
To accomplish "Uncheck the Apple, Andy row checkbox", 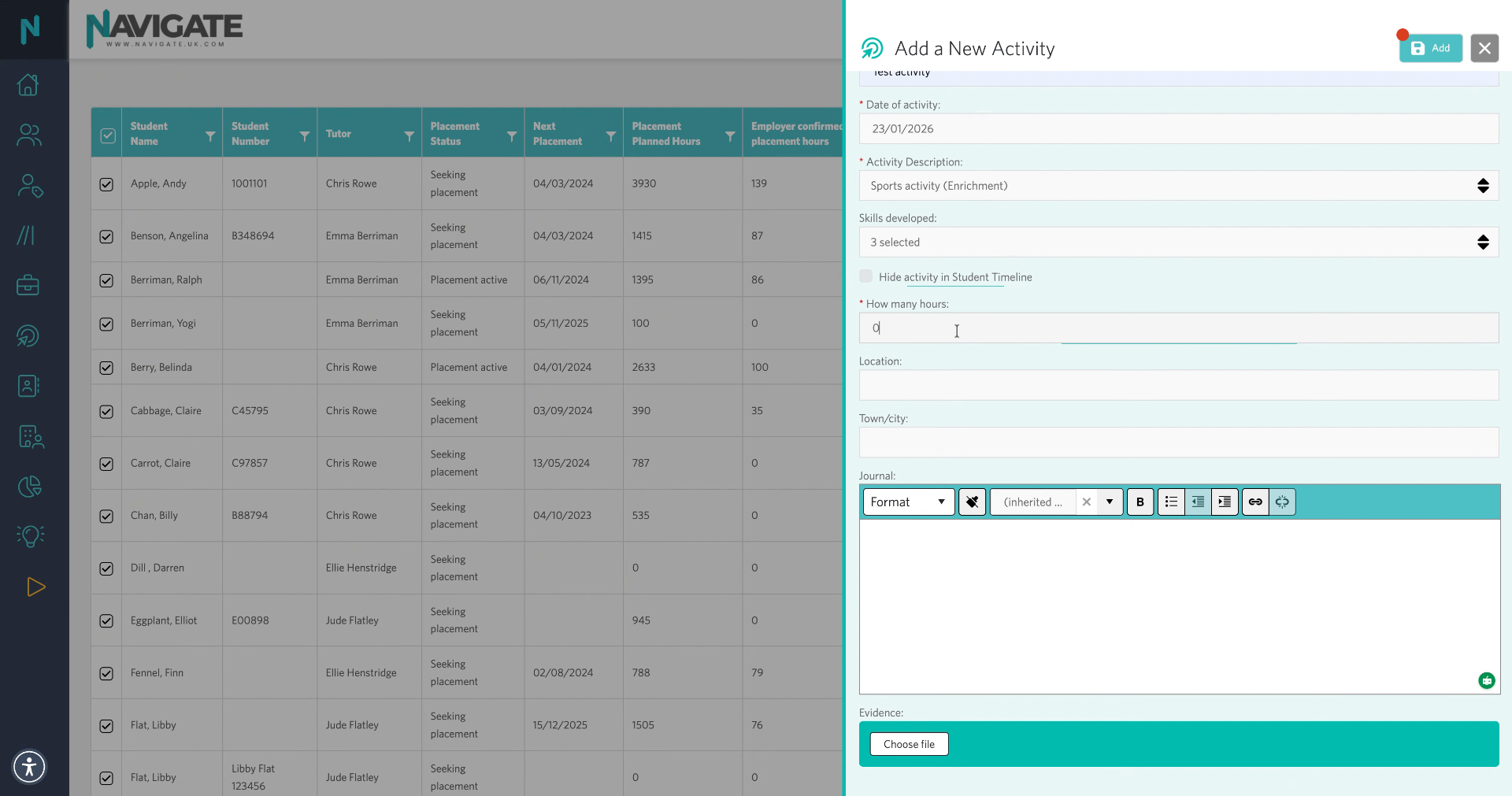I will 106,183.
